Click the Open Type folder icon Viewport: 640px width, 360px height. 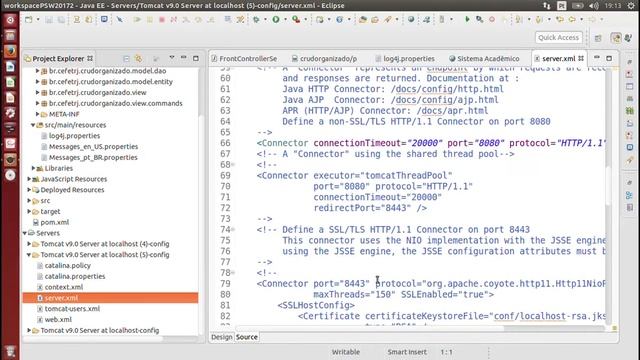pyautogui.click(x=363, y=19)
